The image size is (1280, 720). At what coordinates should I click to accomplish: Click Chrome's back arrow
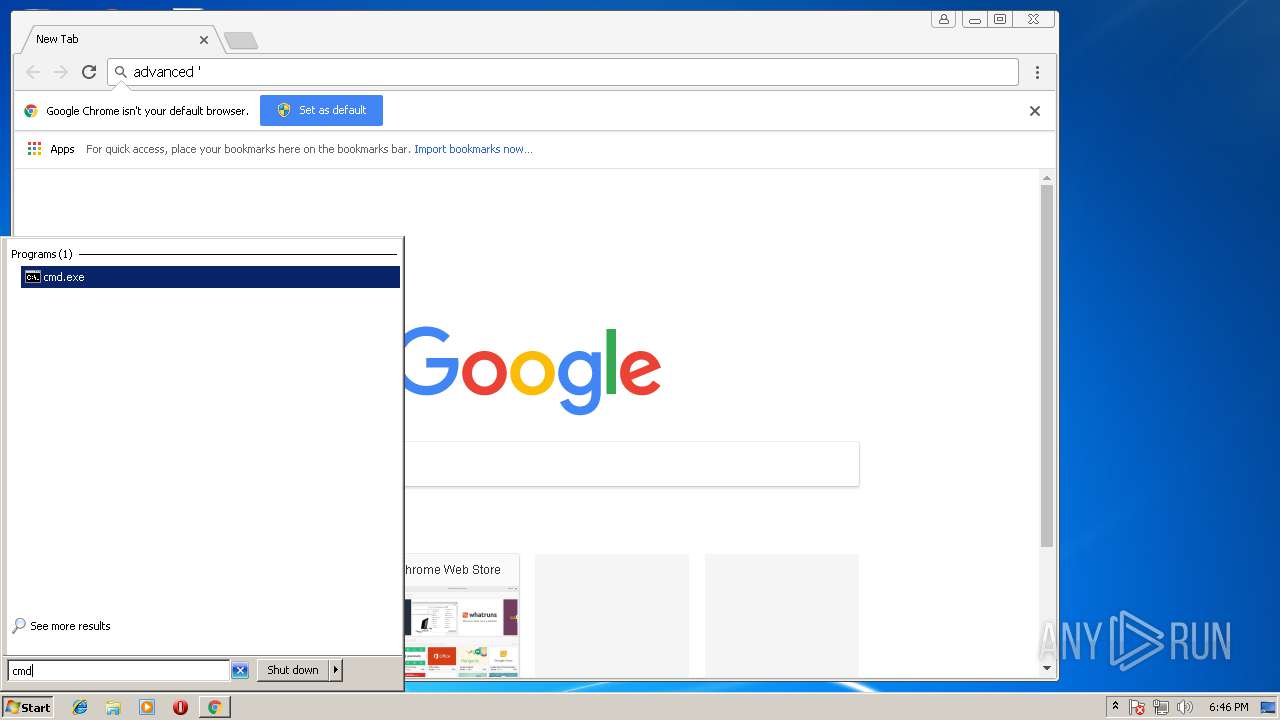pyautogui.click(x=33, y=72)
